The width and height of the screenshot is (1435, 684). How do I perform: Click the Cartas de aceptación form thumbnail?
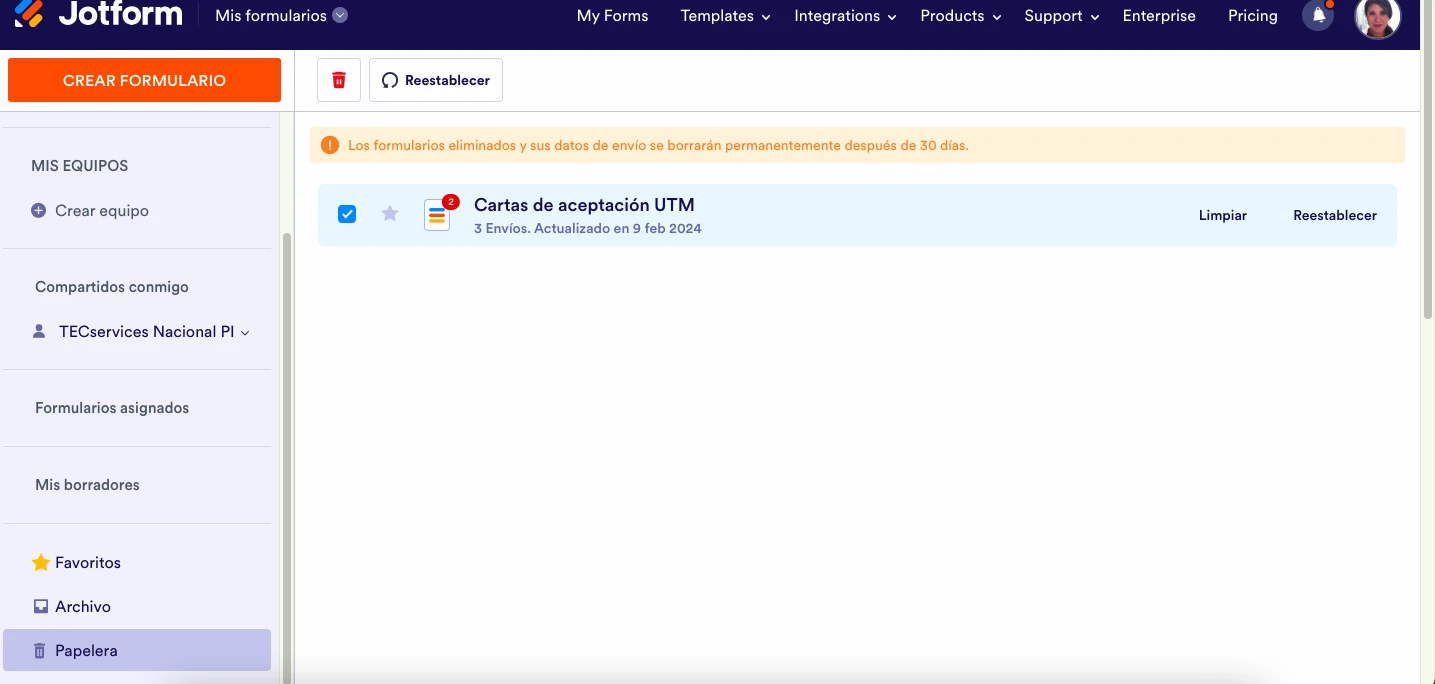coord(437,214)
